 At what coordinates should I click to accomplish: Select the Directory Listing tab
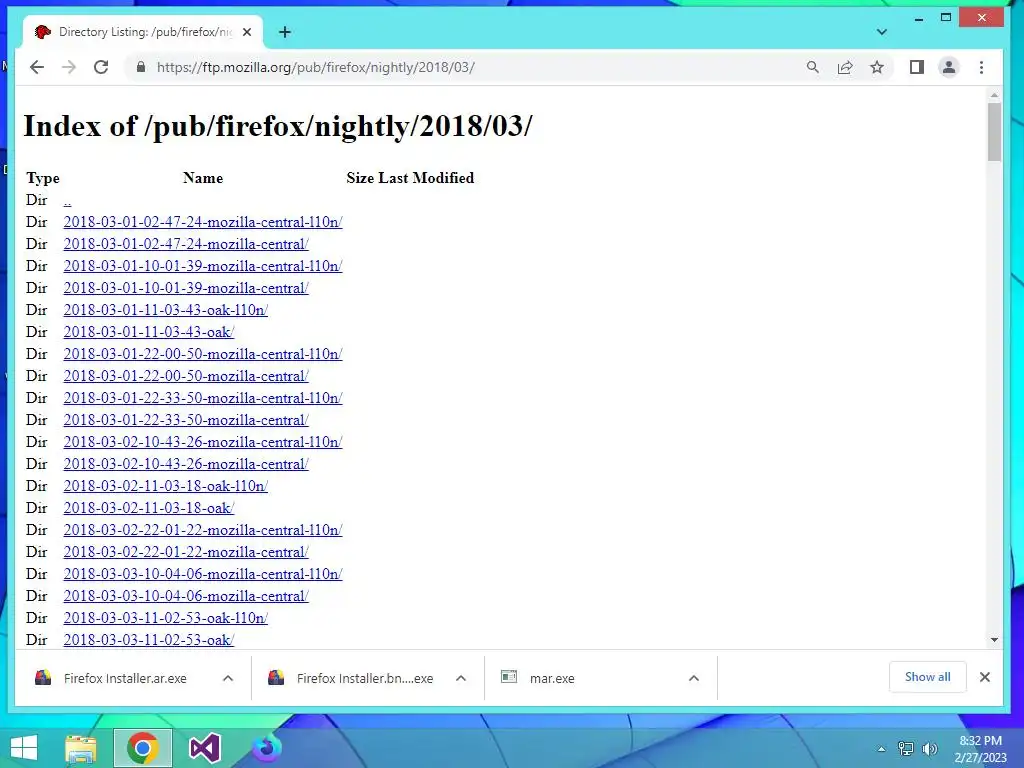142,32
